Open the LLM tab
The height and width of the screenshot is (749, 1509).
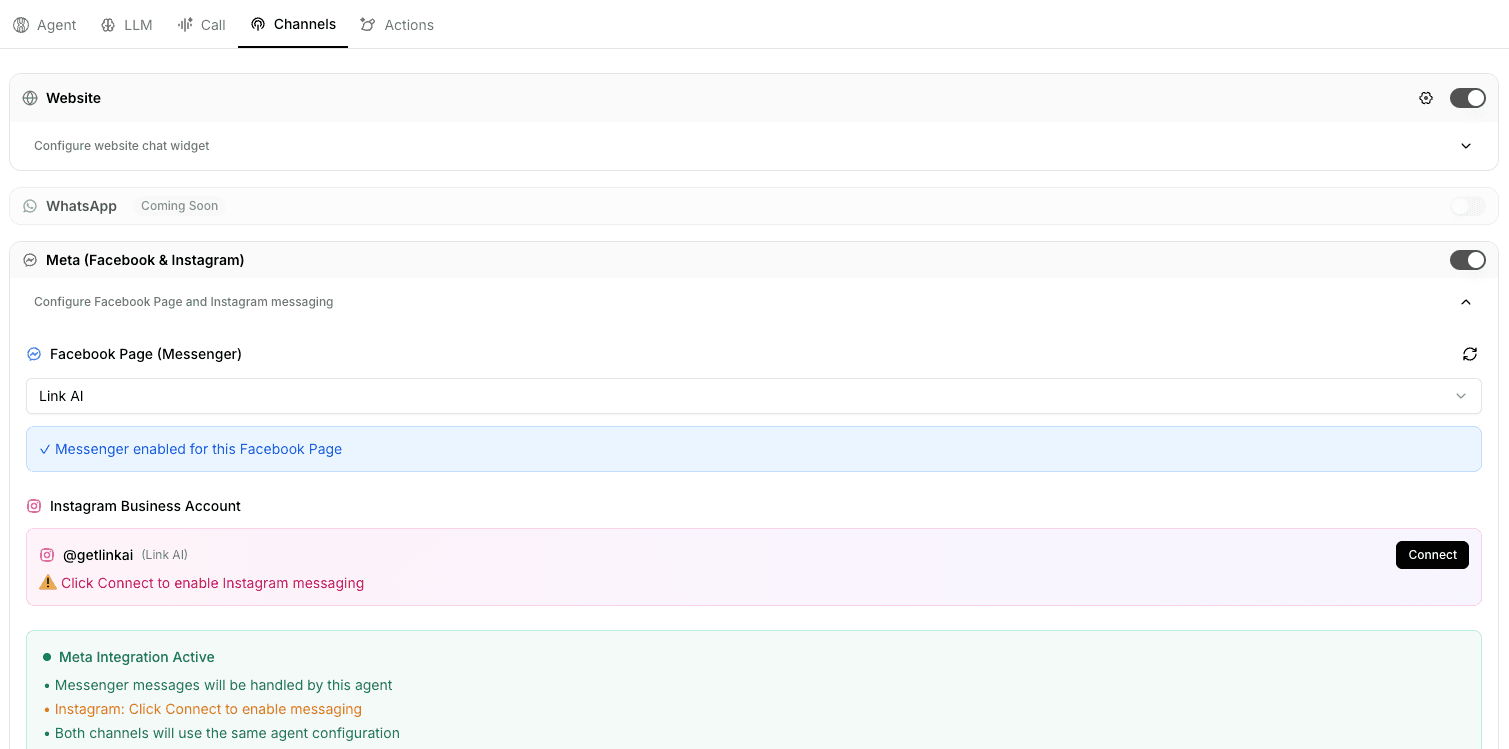(127, 25)
